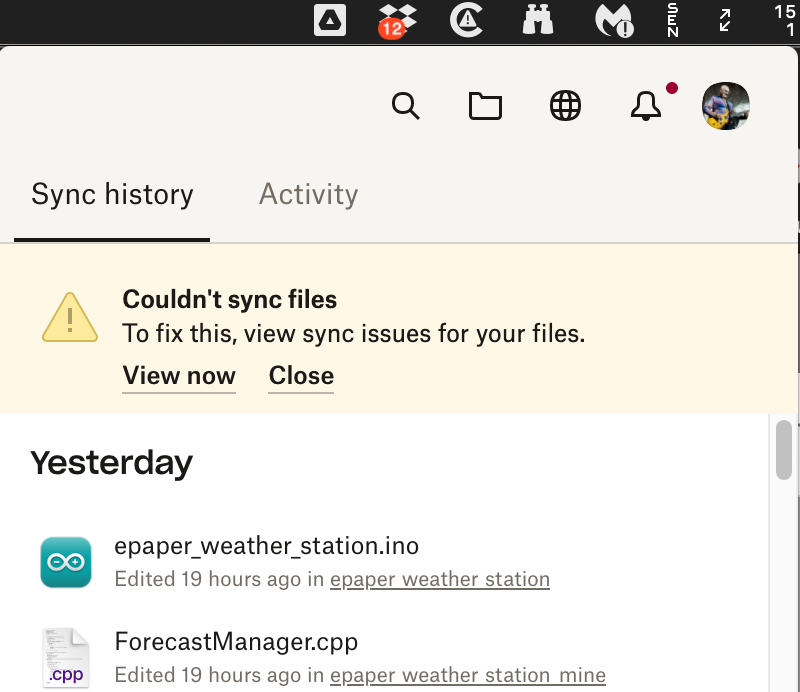
Task: Open the Dropbox folder icon
Action: click(485, 106)
